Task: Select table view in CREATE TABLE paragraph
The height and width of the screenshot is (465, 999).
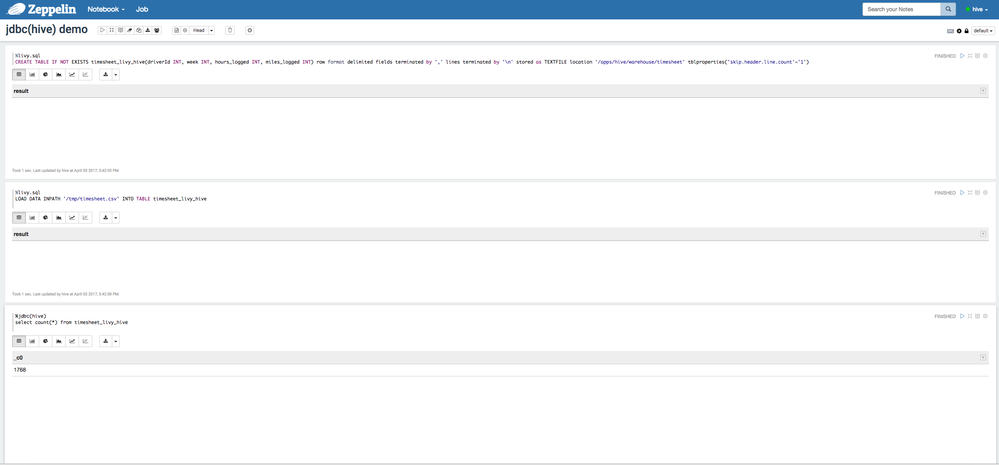Action: coord(19,75)
